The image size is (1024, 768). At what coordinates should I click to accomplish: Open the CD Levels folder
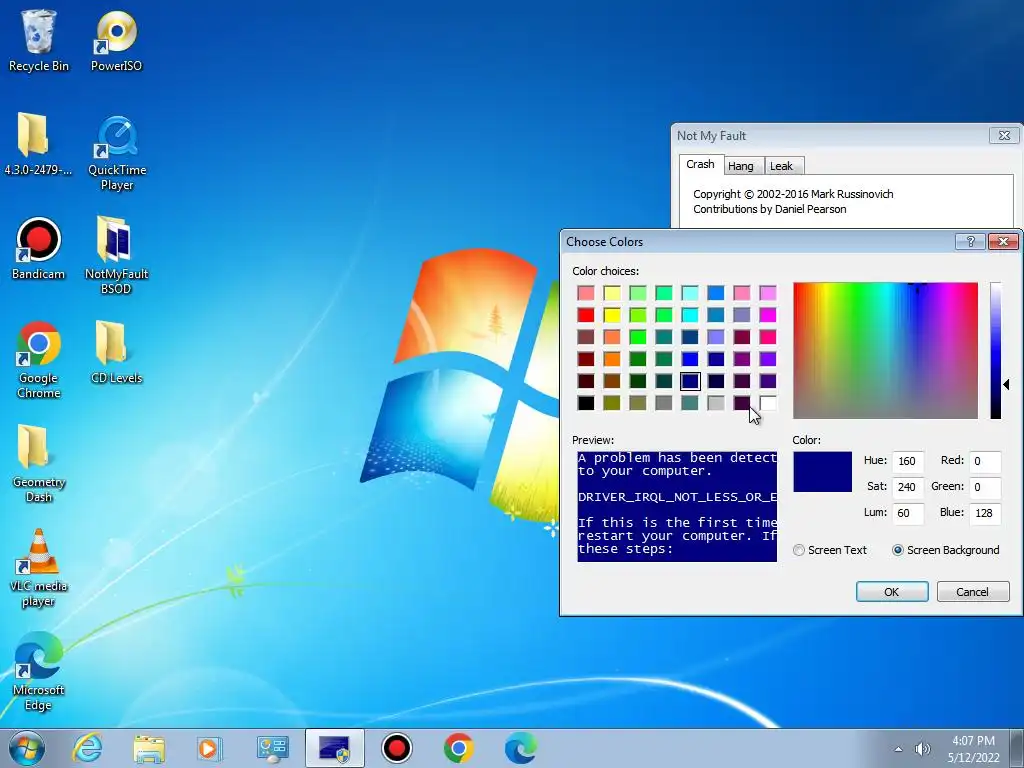click(x=116, y=351)
